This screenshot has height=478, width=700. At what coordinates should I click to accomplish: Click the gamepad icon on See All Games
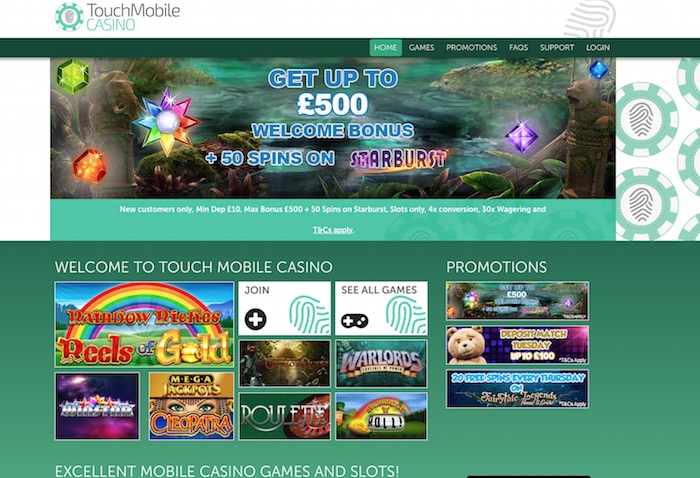354,320
